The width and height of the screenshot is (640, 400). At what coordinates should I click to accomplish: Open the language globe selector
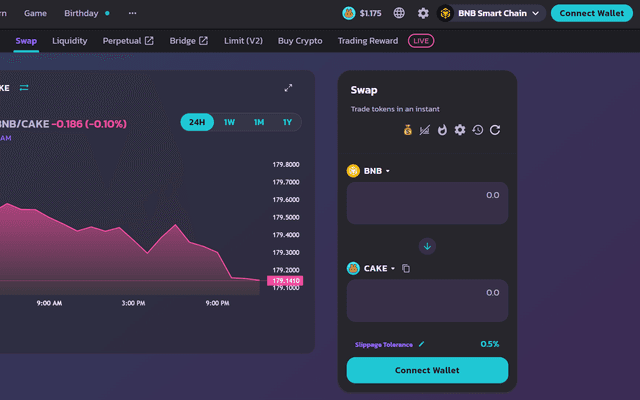pyautogui.click(x=399, y=13)
